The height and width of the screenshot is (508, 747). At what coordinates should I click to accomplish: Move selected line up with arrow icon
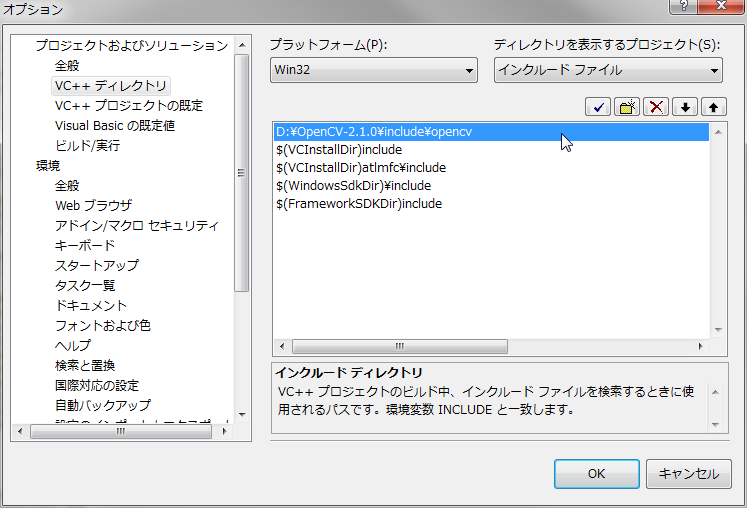[x=713, y=107]
